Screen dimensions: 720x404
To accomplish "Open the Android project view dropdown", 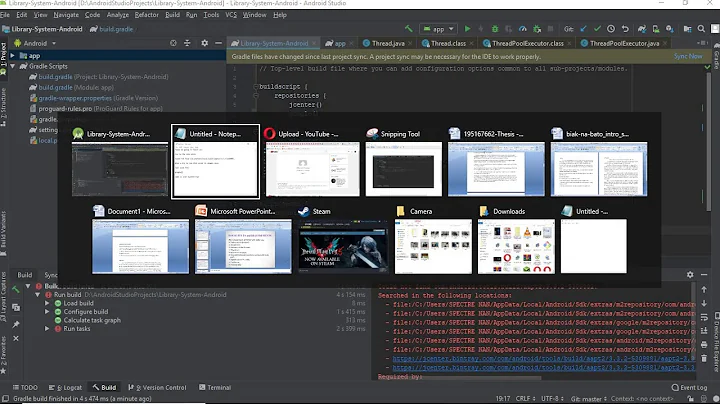I will (x=38, y=44).
